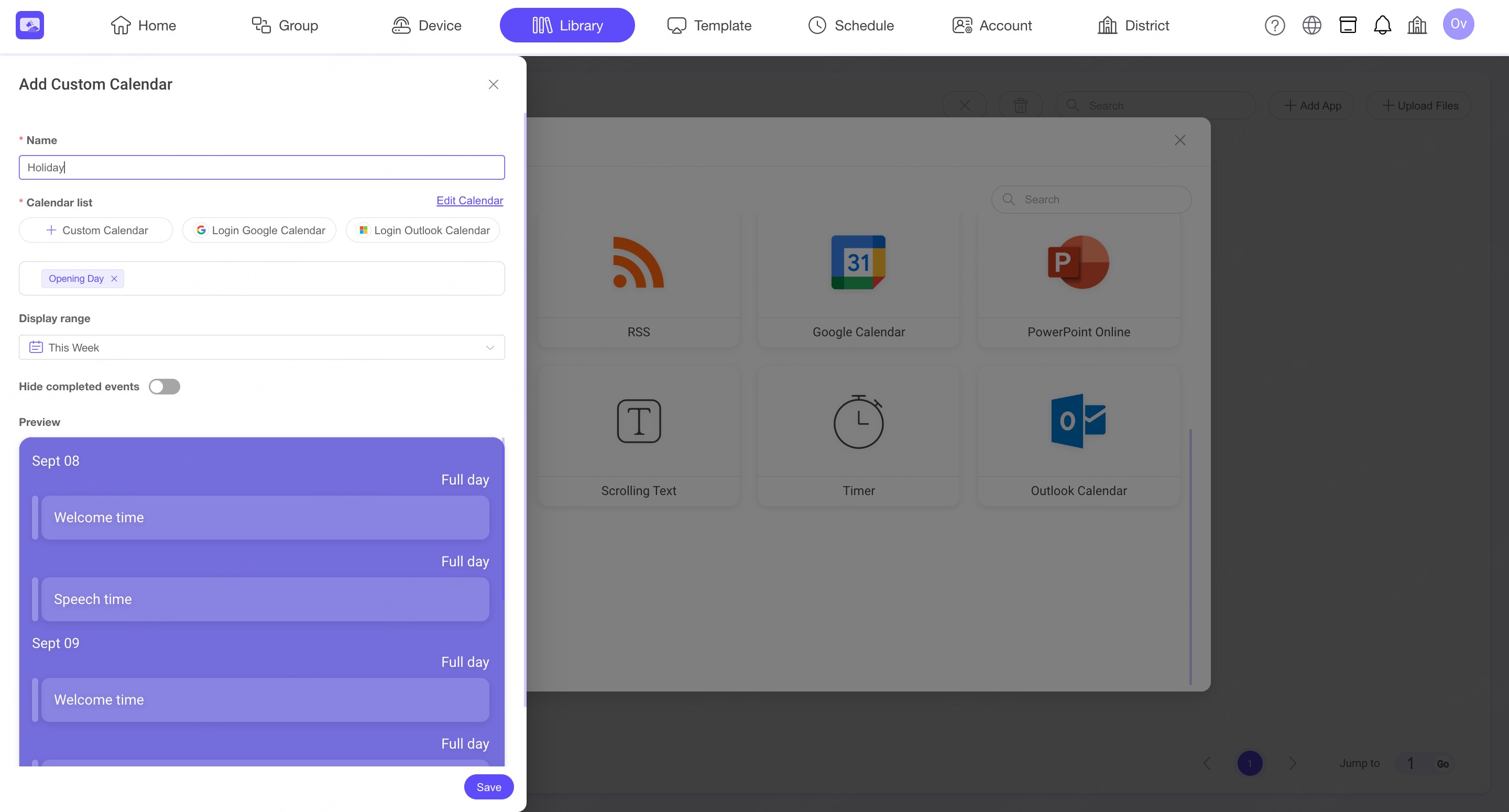This screenshot has width=1509, height=812.
Task: Choose the RSS app icon
Action: (x=638, y=262)
